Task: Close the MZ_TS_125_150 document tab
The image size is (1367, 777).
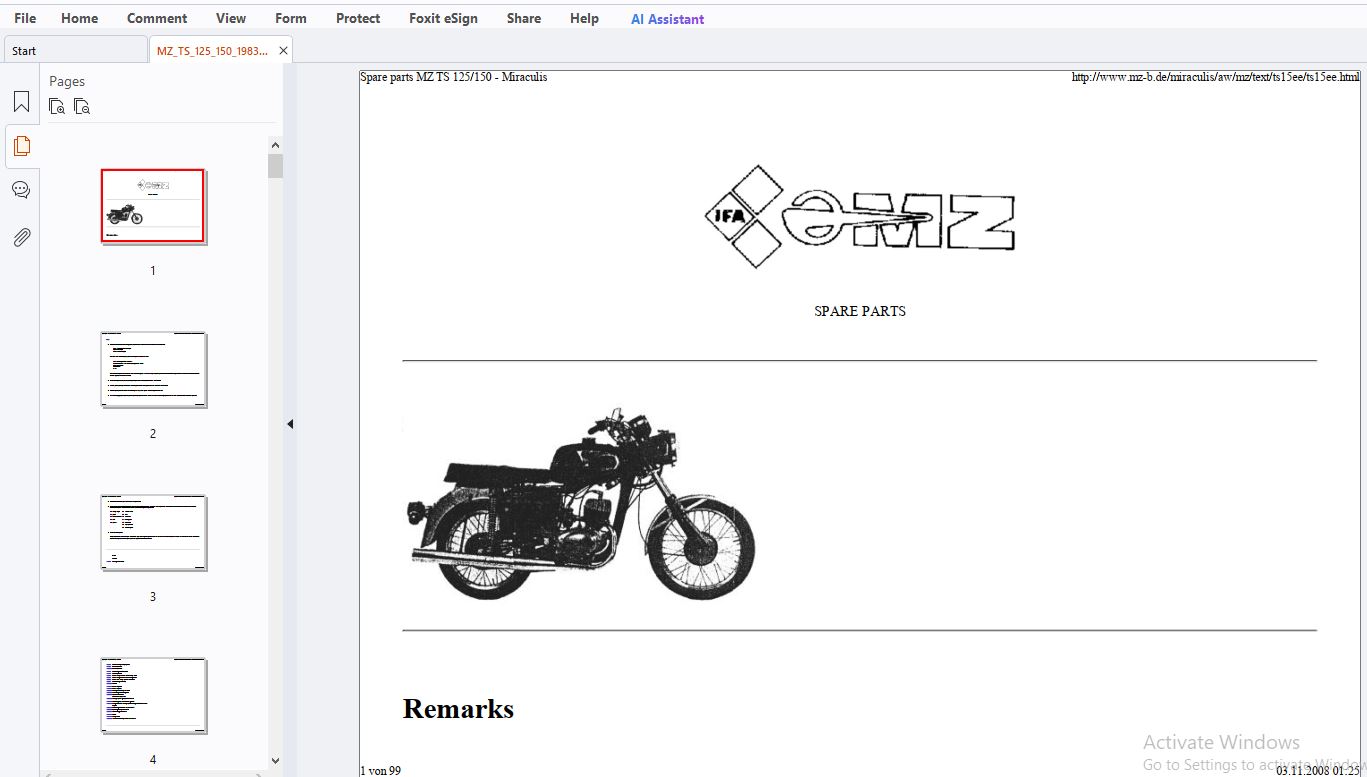Action: [x=283, y=51]
